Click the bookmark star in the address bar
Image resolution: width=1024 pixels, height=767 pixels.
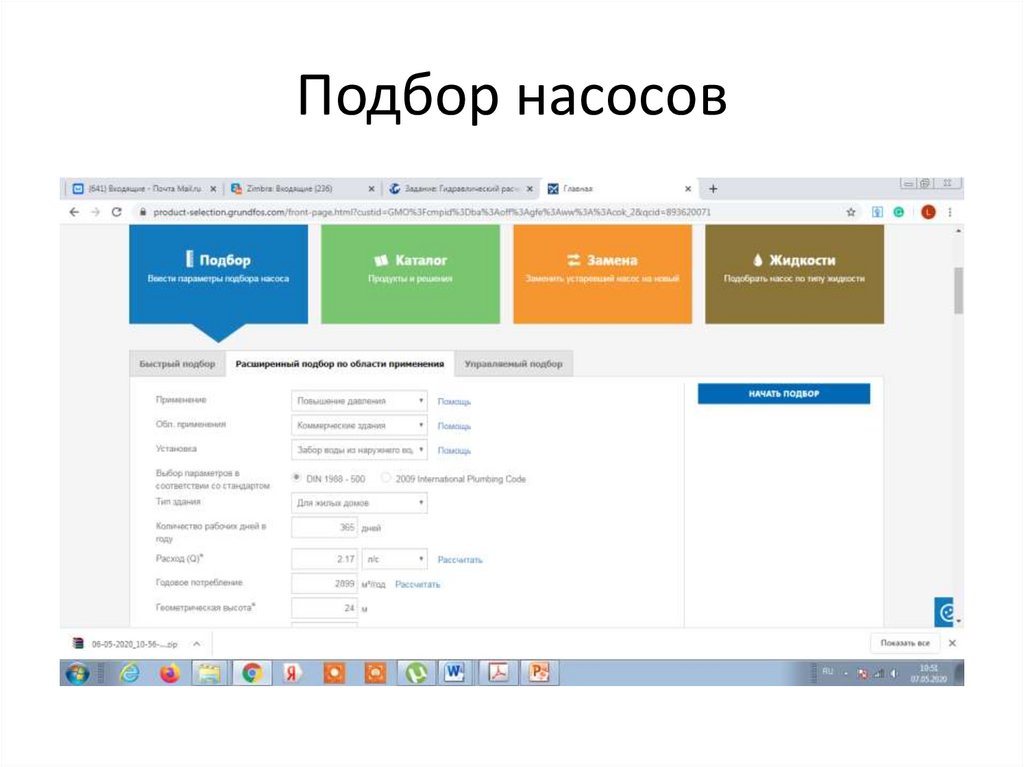pyautogui.click(x=849, y=212)
